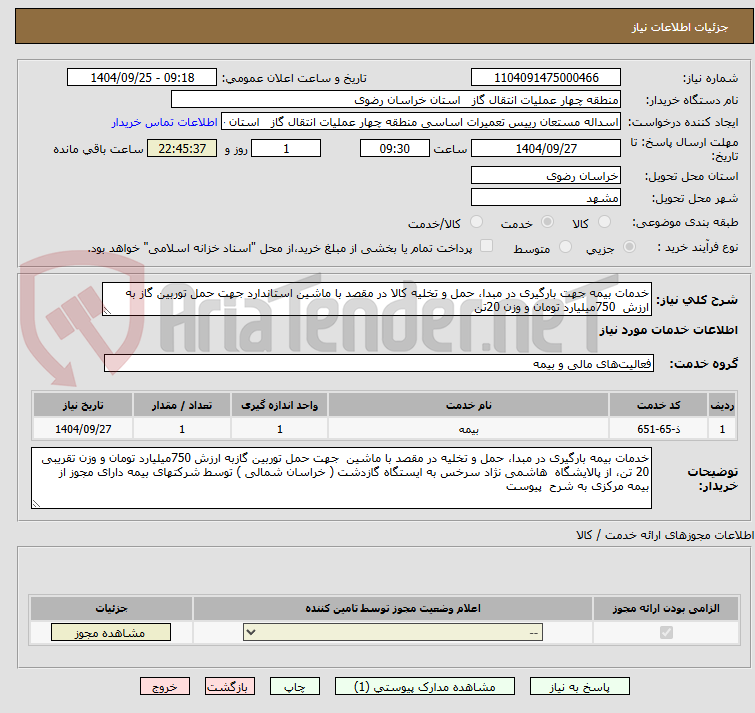Click the شماره نیاز number field
Screen dimensions: 755x713
[546, 78]
